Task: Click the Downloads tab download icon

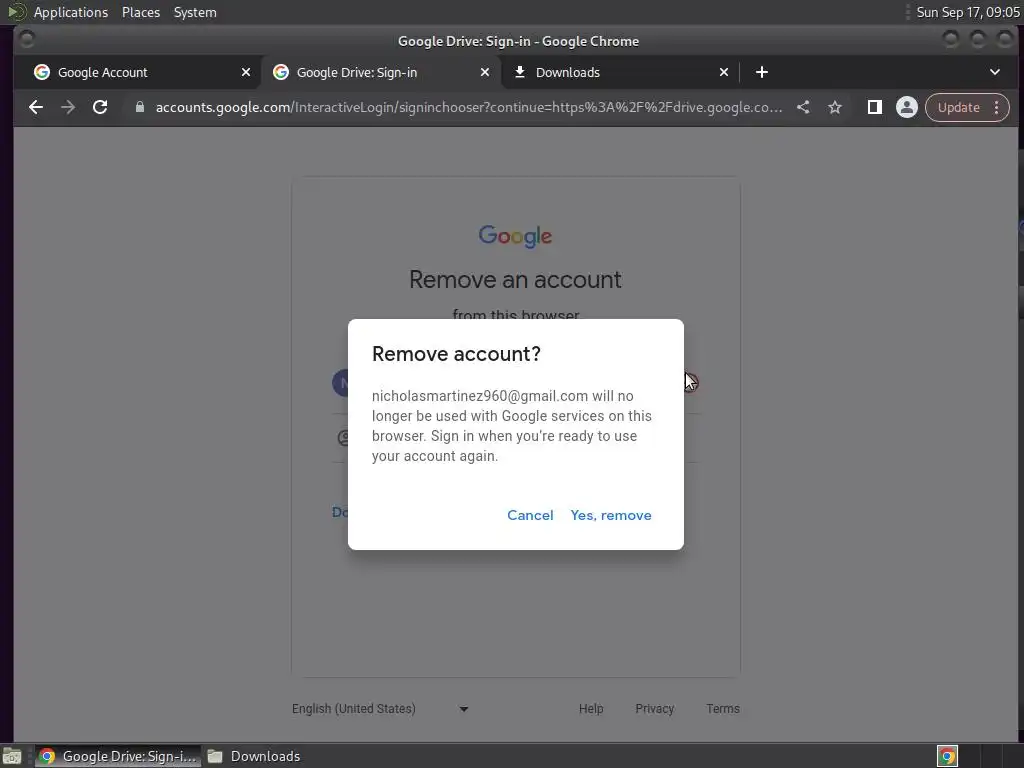Action: click(520, 72)
